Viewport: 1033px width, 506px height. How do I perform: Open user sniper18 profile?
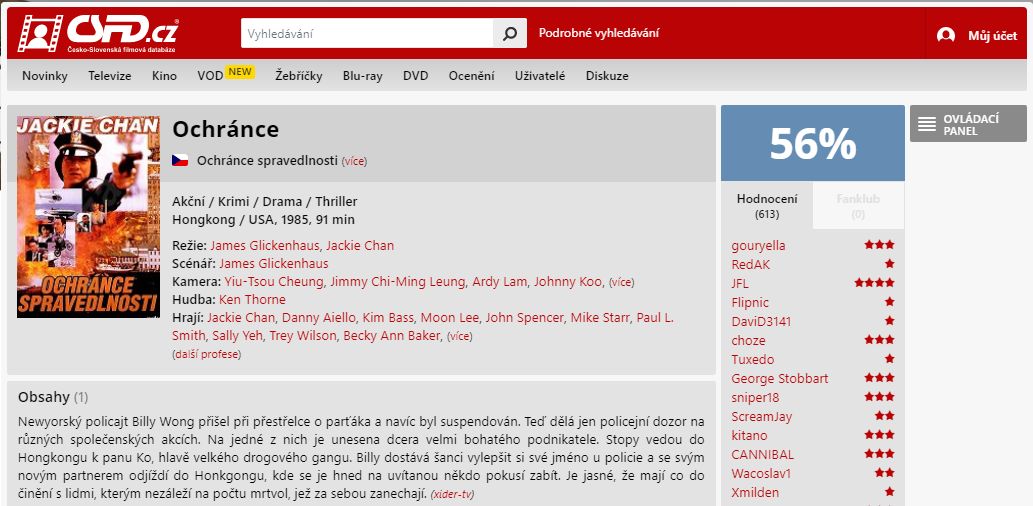[755, 398]
